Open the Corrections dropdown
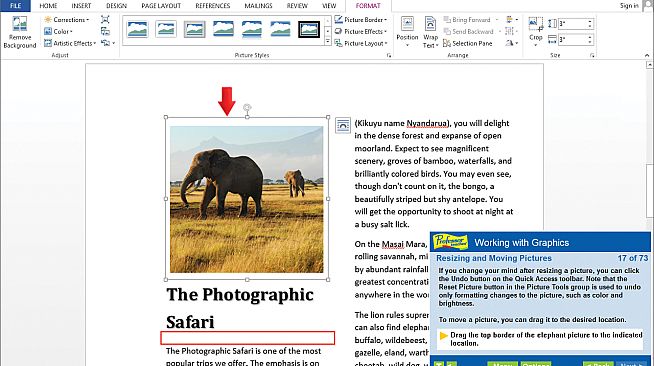654x366 pixels. [x=67, y=20]
